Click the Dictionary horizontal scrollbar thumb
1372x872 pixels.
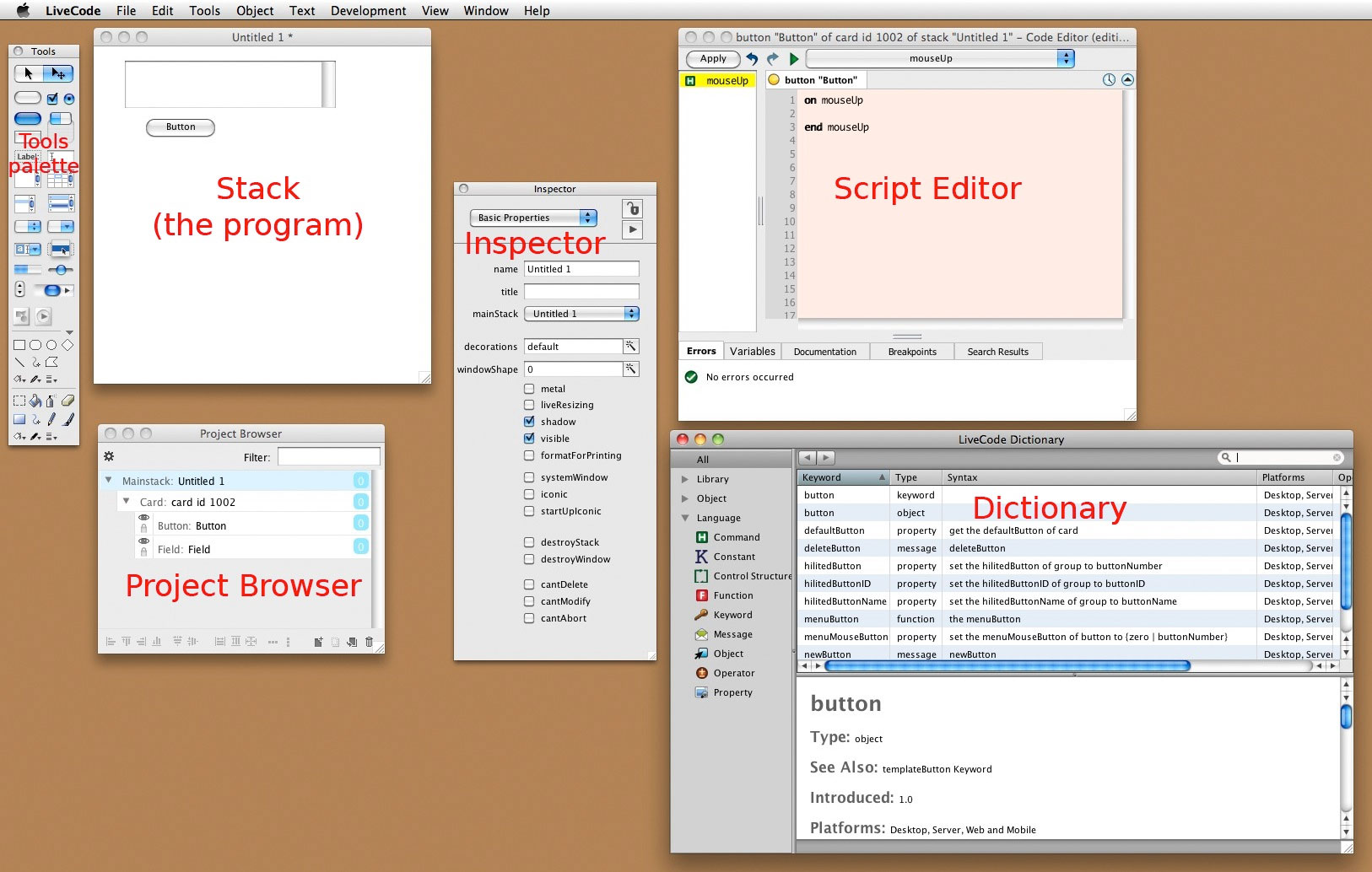(x=1007, y=665)
